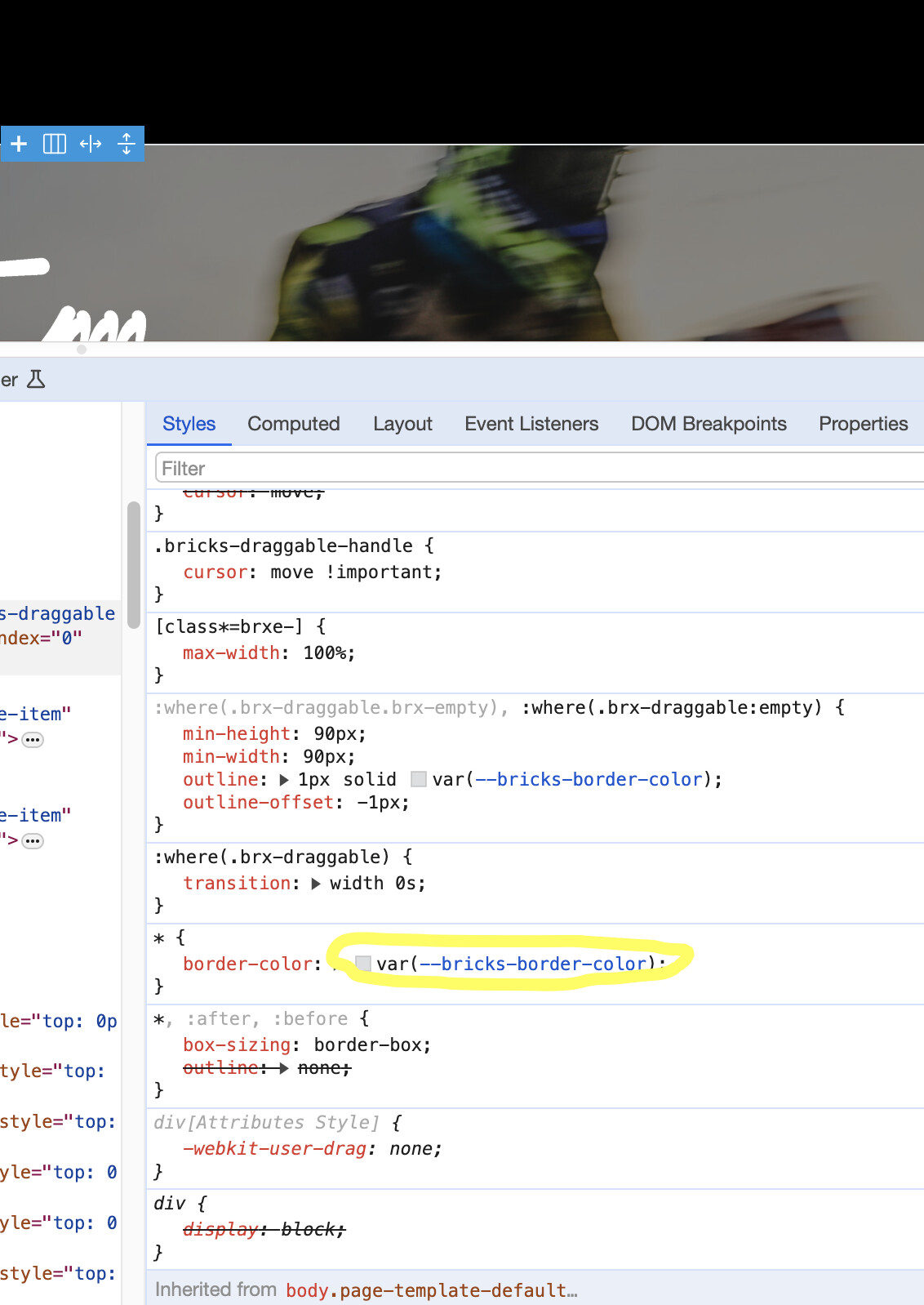Expand first collapsed ellipsis node in DOM tree
This screenshot has width=924, height=1305.
[x=33, y=740]
